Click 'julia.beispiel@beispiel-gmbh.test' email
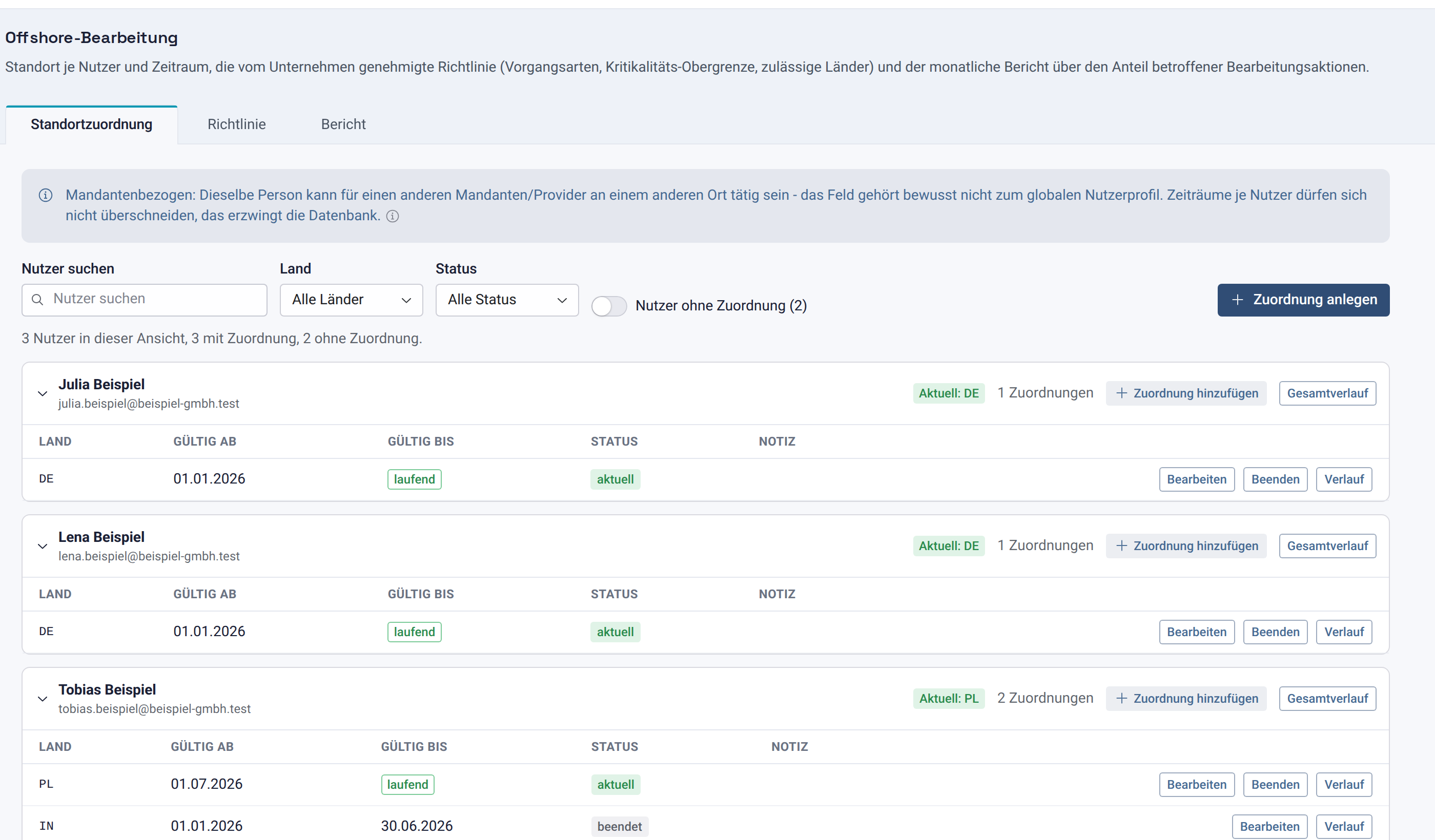The image size is (1435, 840). tap(149, 404)
